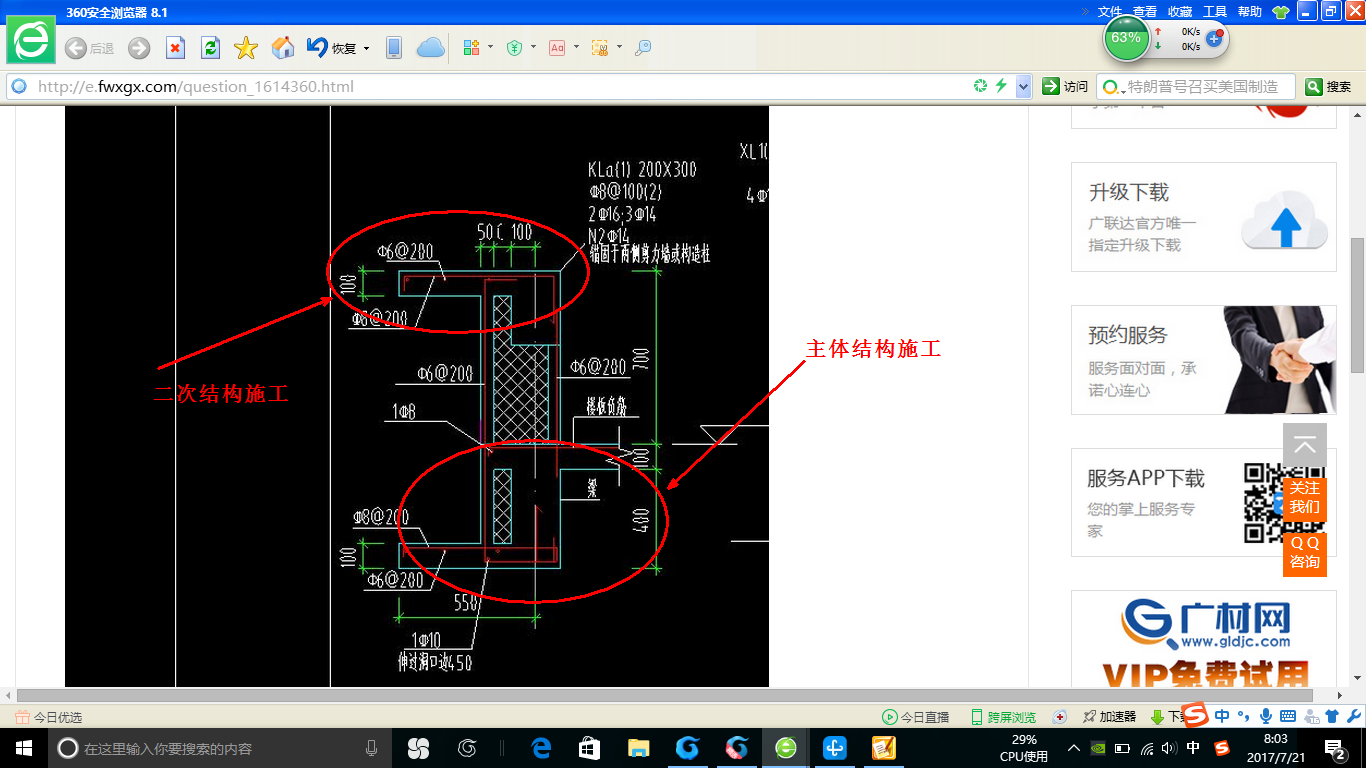Expand dropdown beside the screenshot scissors icon
Screen dimensions: 1366x768
click(x=619, y=47)
